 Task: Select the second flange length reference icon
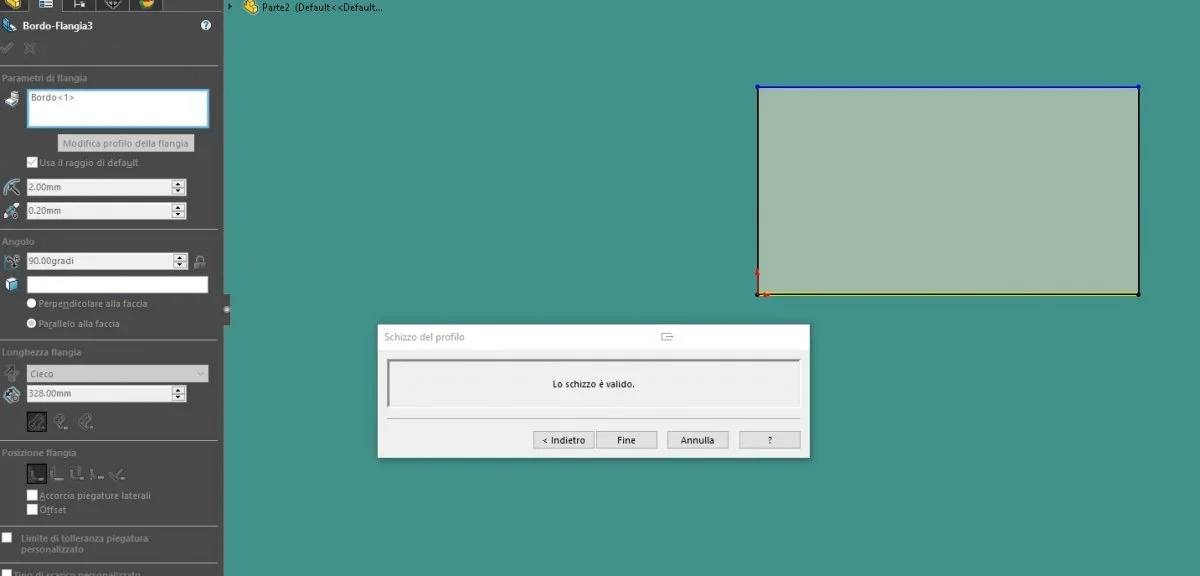61,421
